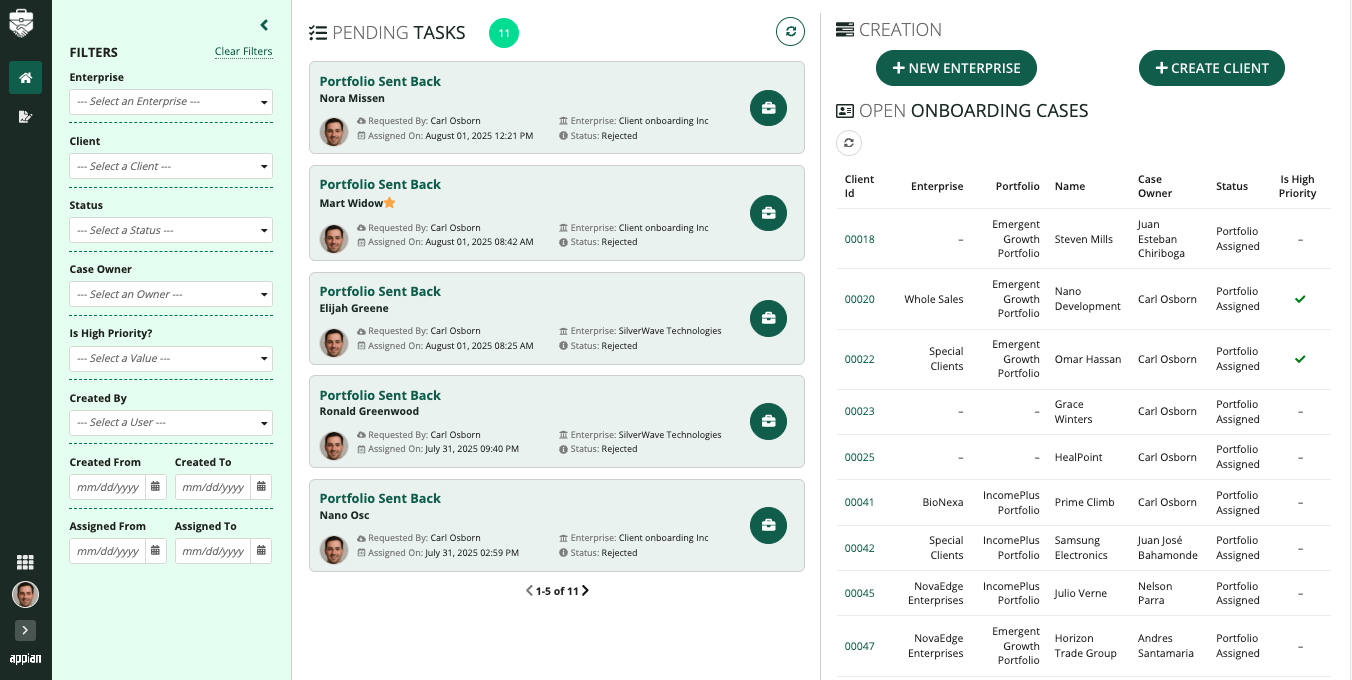Viewport: 1352px width, 680px height.
Task: Click the Created To date field
Action: [212, 487]
